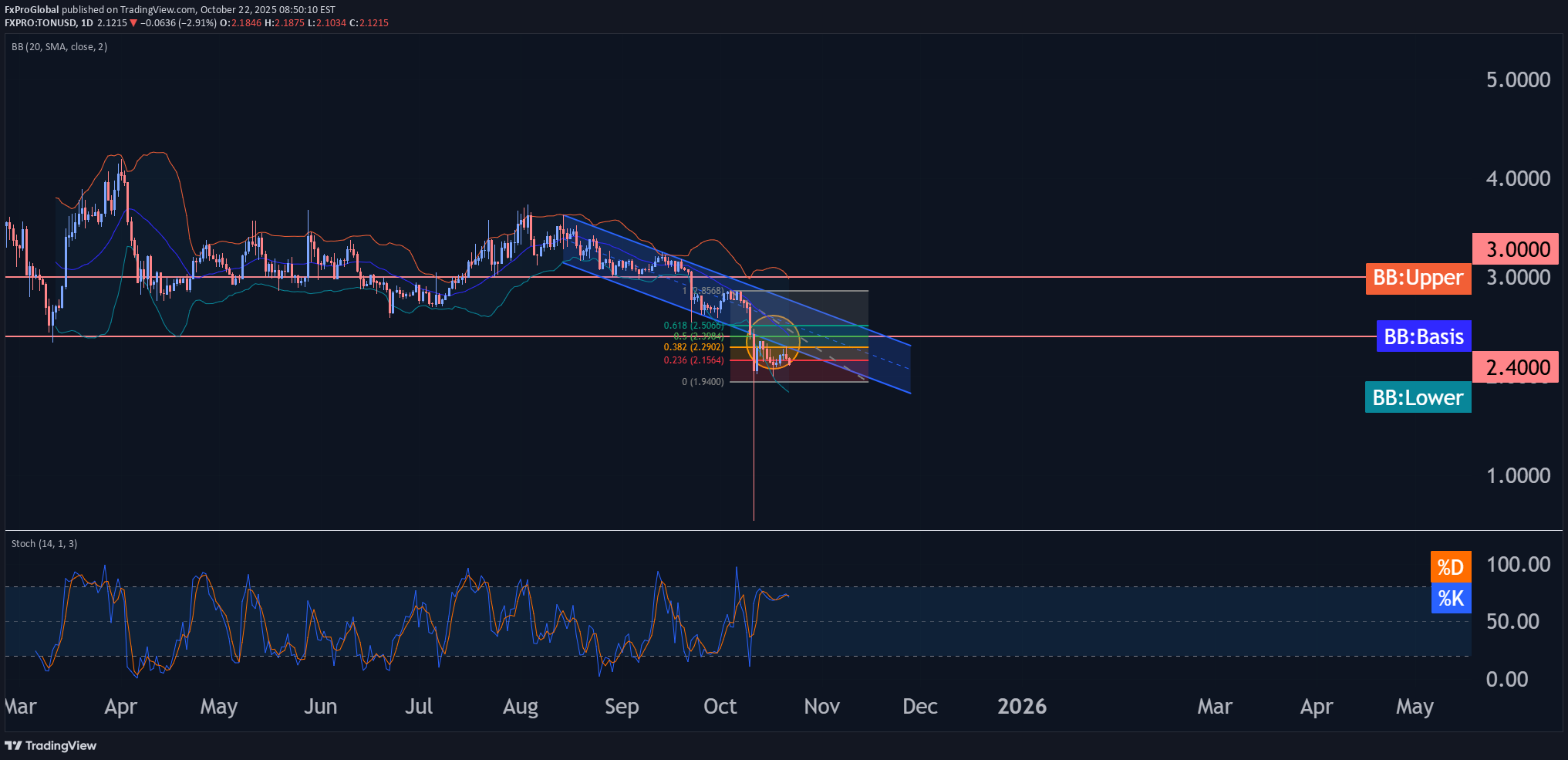
Task: Select the orange BB:Upper label
Action: click(1418, 278)
